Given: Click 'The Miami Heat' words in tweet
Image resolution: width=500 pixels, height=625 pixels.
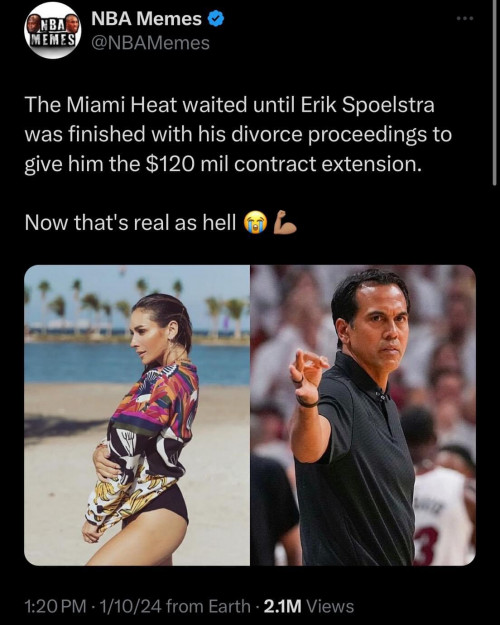Looking at the screenshot, I should (100, 105).
